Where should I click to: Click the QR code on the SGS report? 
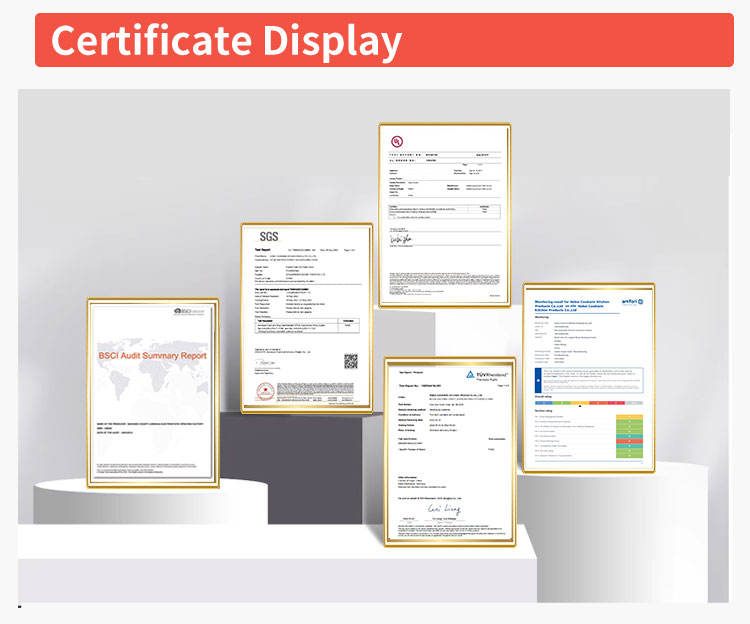(x=351, y=361)
